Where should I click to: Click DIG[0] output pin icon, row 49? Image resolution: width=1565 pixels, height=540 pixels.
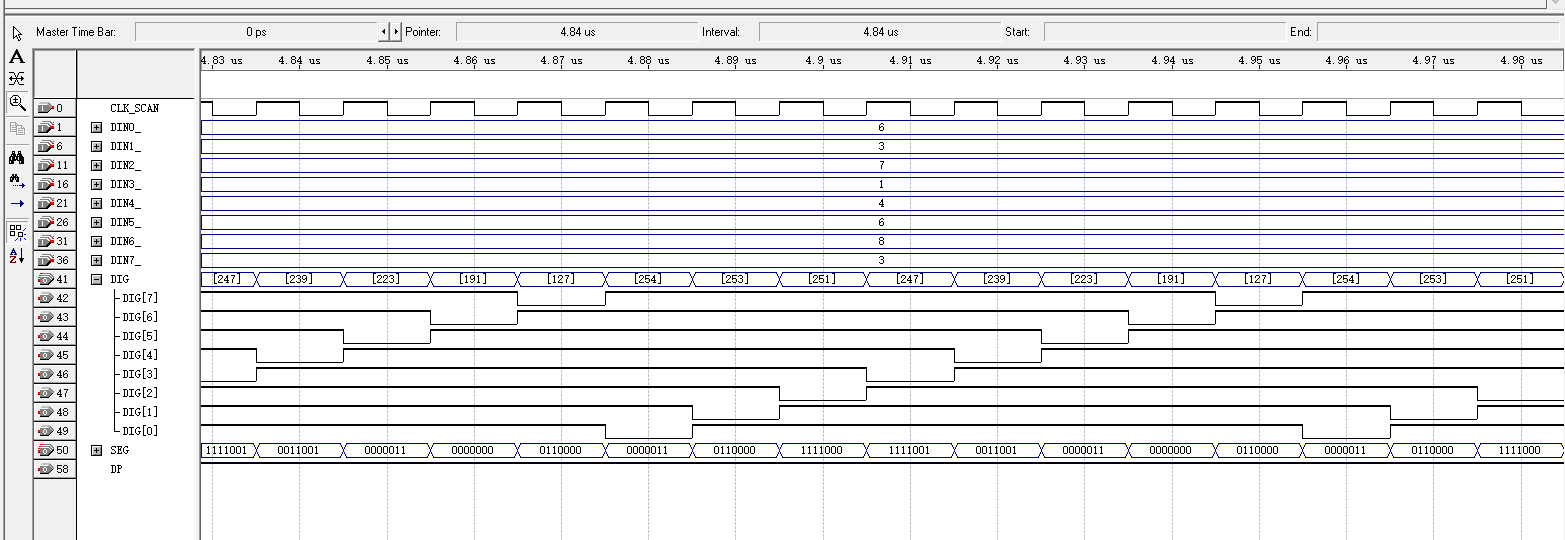pos(45,431)
